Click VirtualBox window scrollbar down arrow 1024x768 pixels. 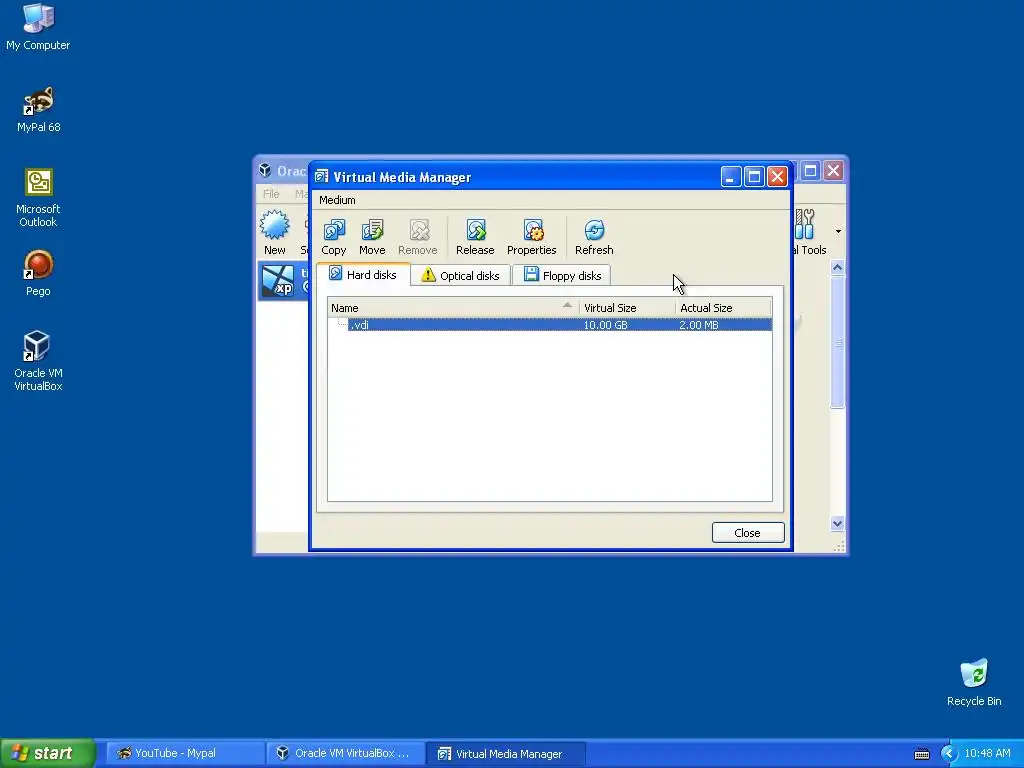point(837,523)
